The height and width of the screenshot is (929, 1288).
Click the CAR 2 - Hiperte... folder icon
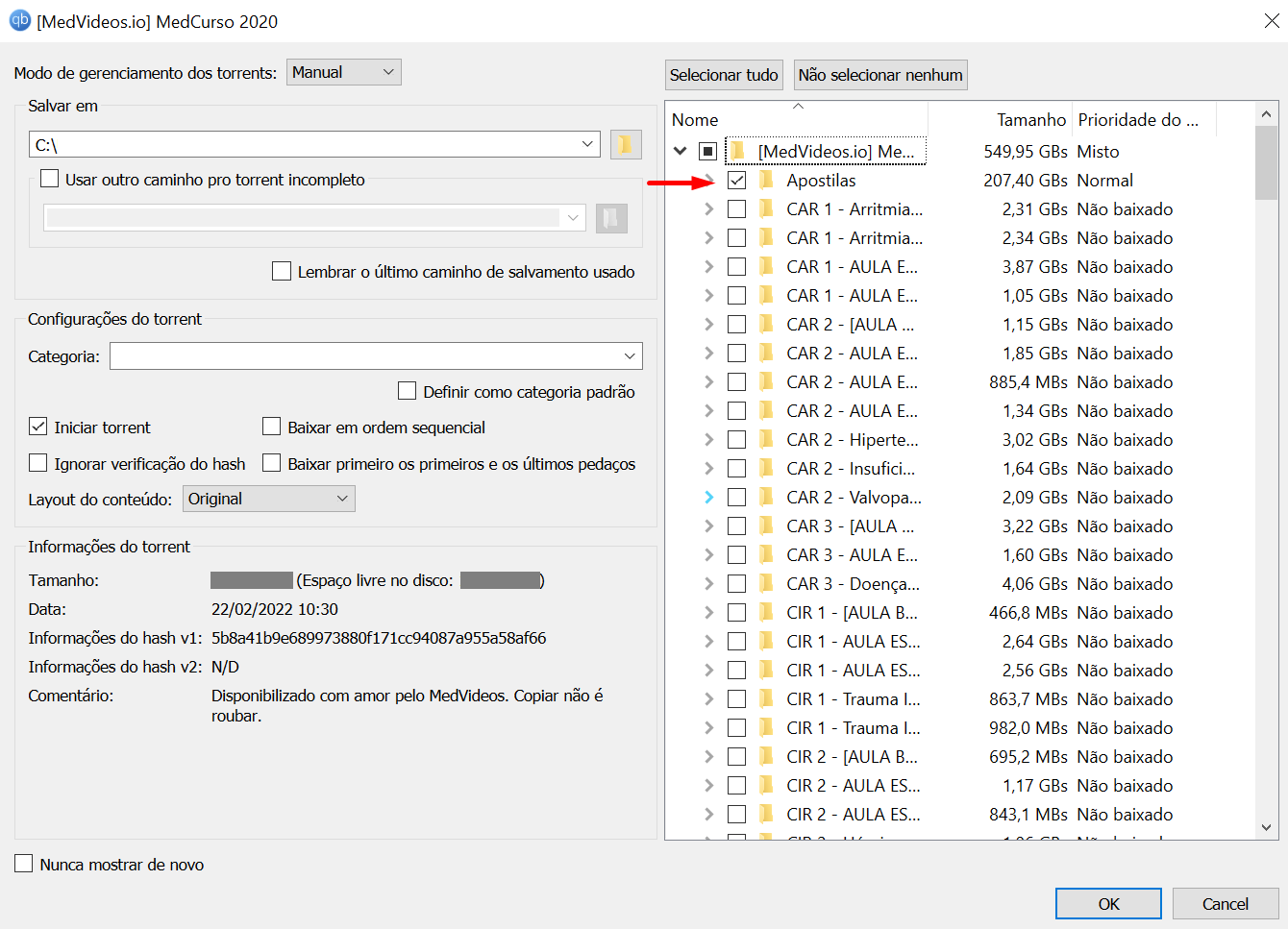pyautogui.click(x=766, y=440)
